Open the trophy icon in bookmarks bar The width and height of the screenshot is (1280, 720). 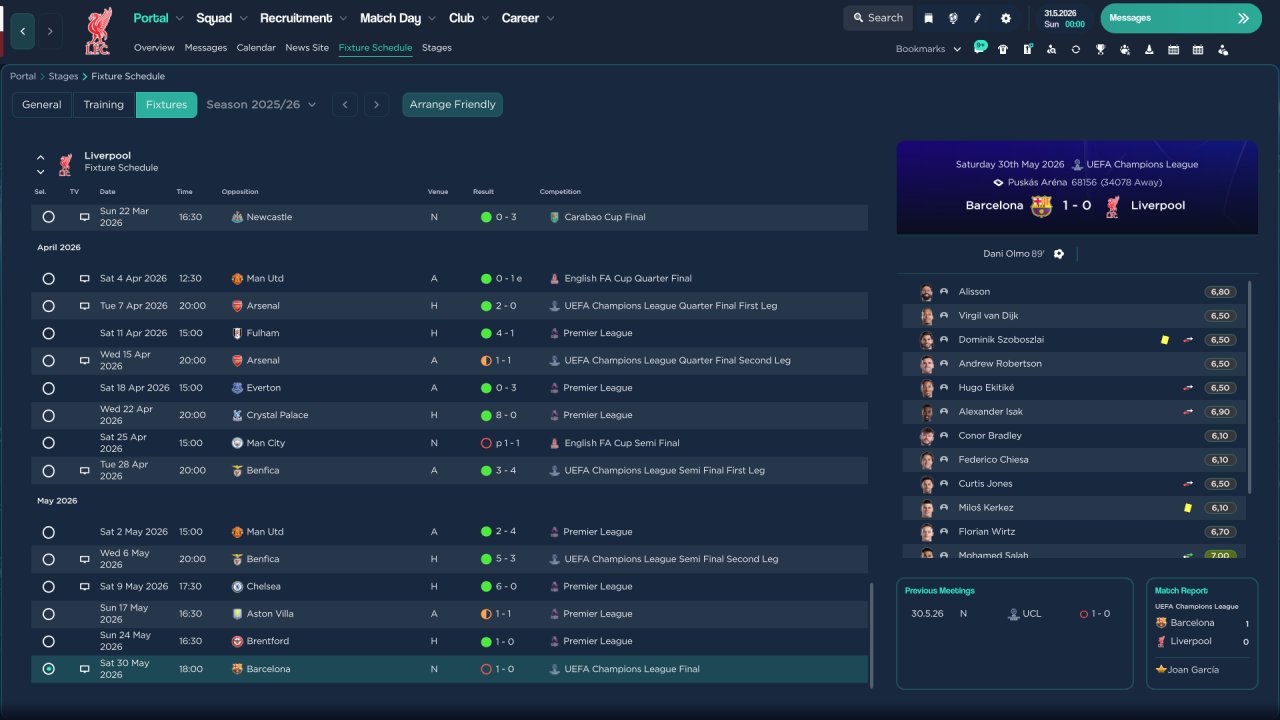pyautogui.click(x=1100, y=49)
